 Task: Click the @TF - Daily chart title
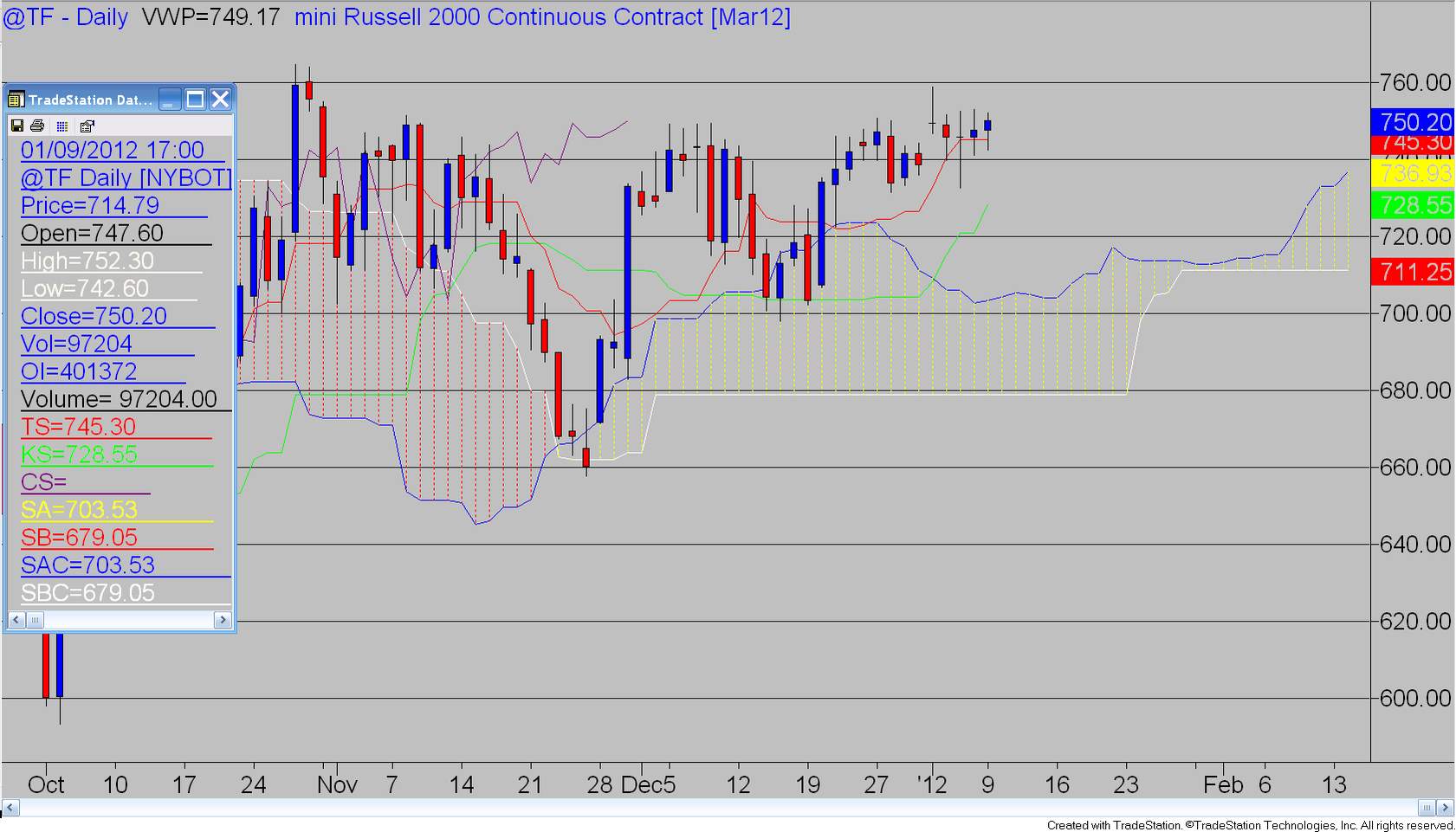[x=66, y=17]
